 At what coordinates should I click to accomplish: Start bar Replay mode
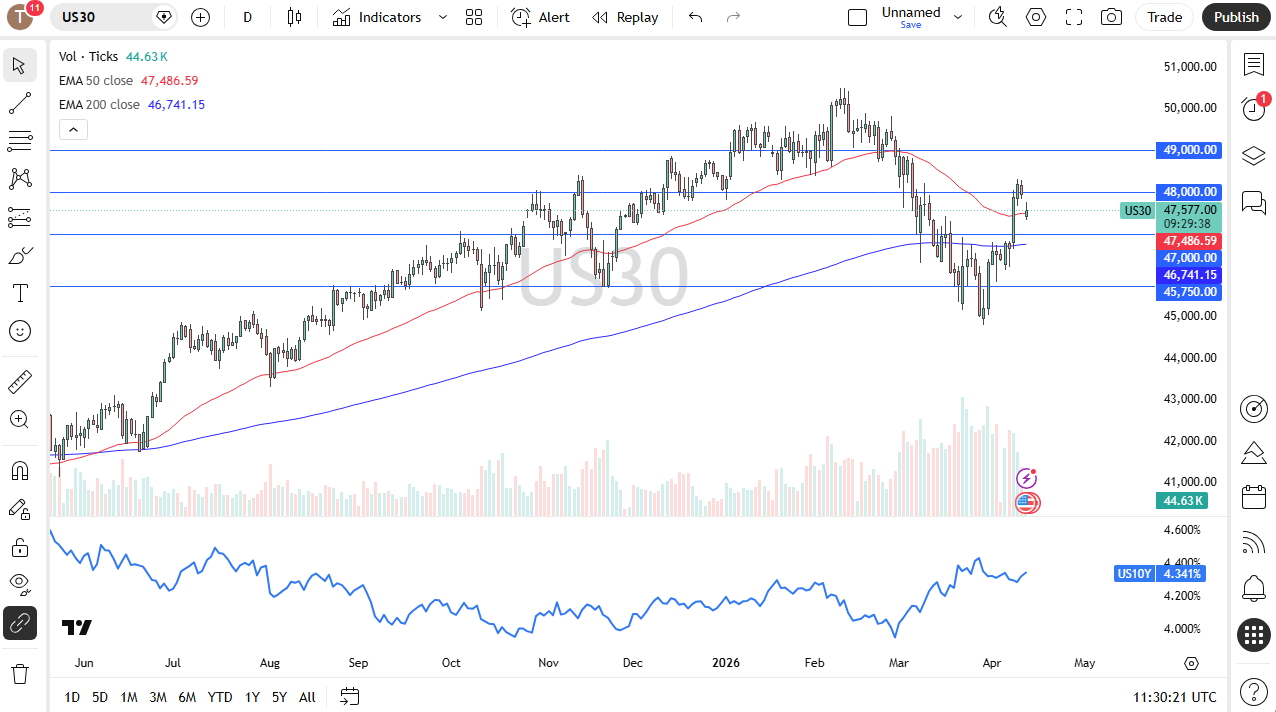pos(625,17)
